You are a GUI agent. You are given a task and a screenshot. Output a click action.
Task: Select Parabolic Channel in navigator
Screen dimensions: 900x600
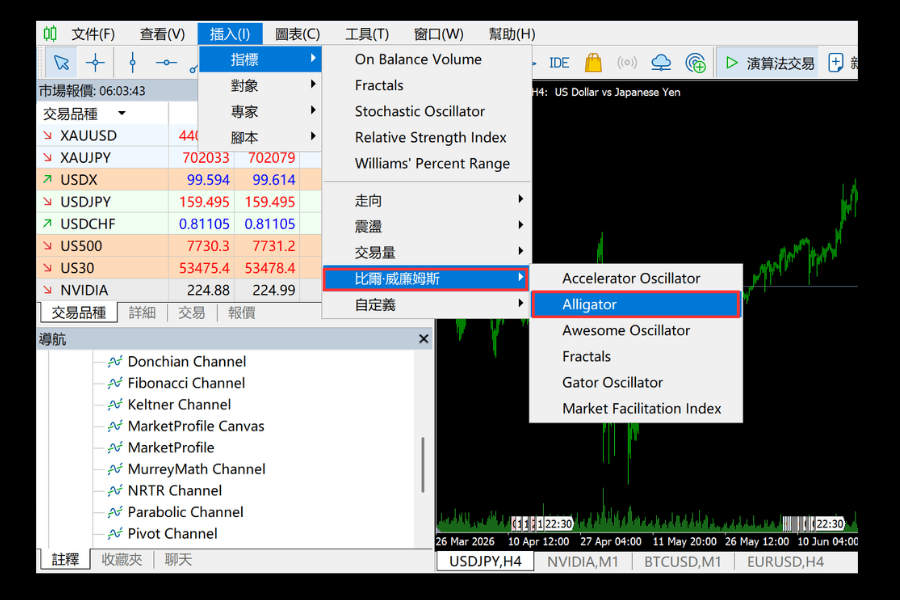[185, 512]
